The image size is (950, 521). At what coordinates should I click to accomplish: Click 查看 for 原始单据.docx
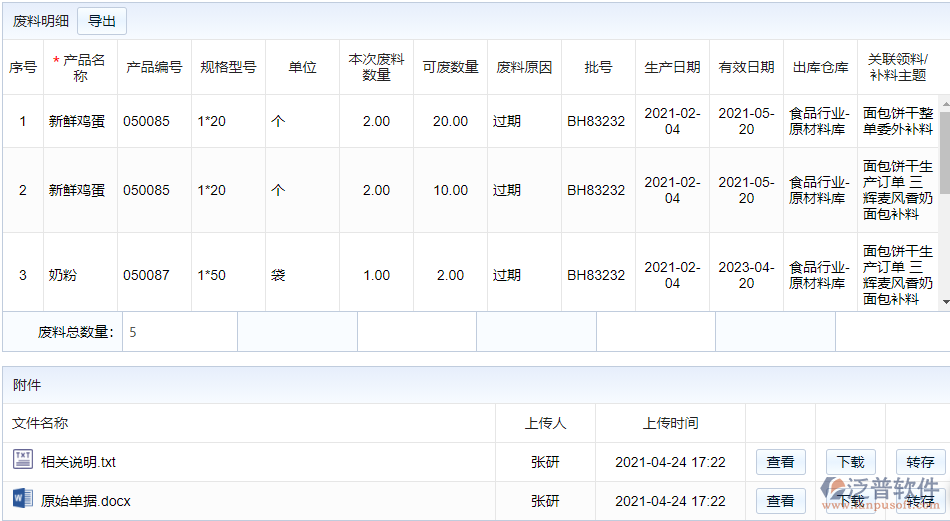[x=780, y=500]
